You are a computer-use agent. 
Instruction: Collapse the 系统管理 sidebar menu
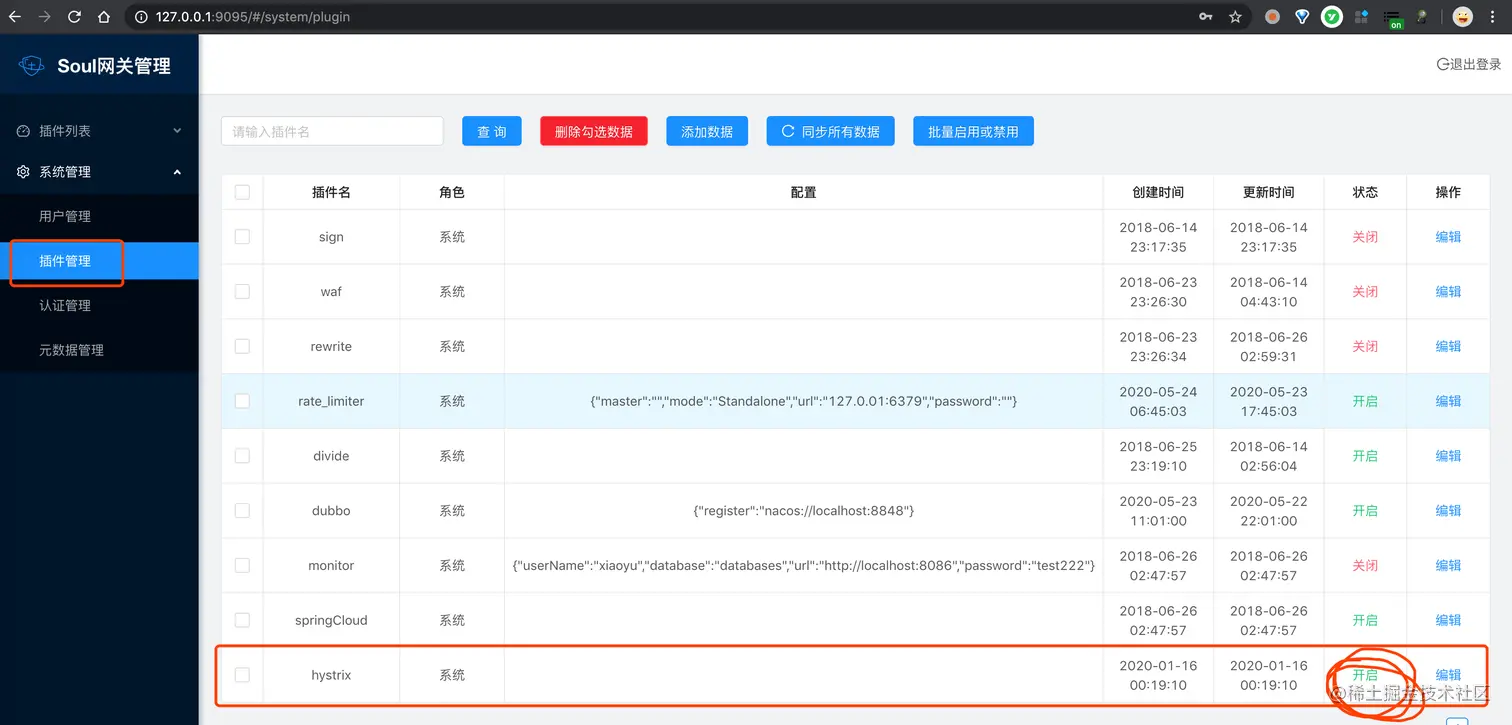click(100, 172)
